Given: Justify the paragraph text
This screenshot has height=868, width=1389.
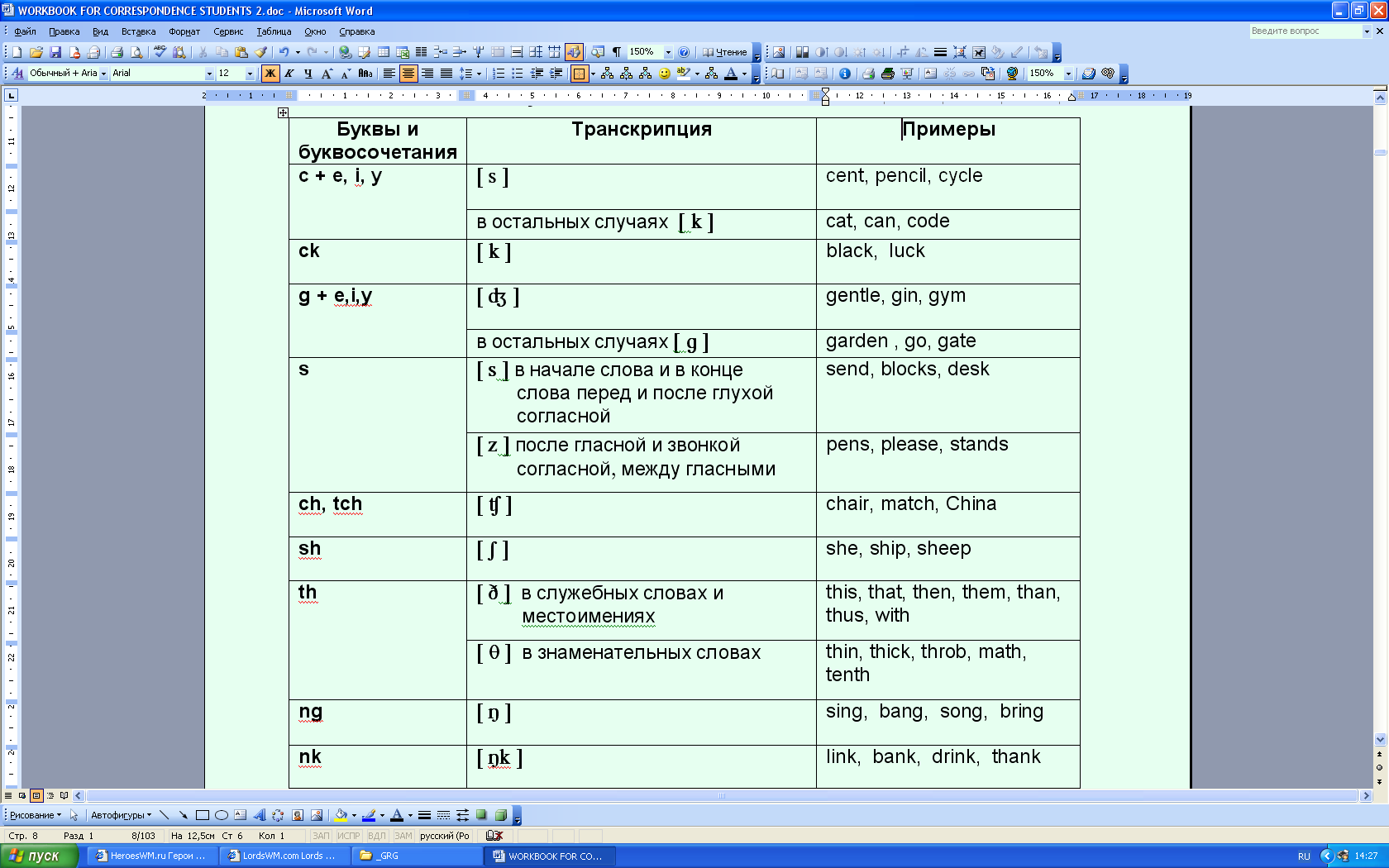Looking at the screenshot, I should [x=446, y=74].
